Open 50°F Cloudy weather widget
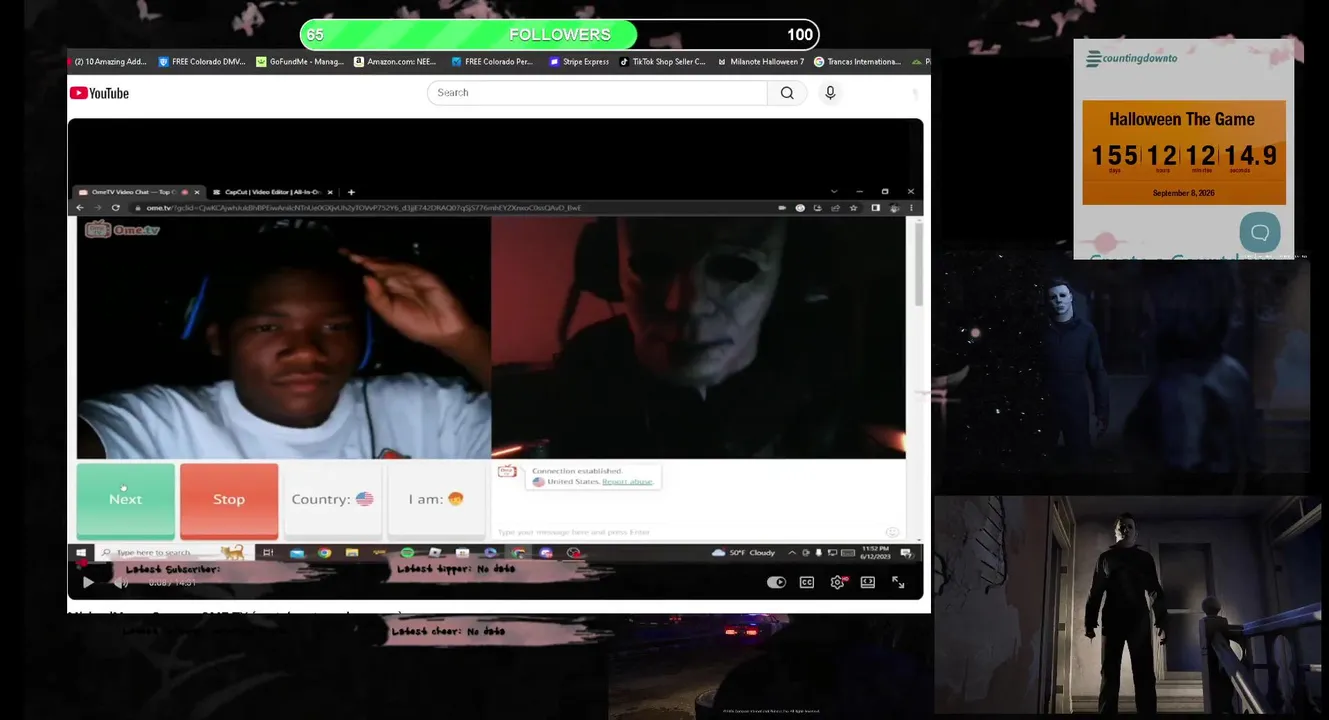The width and height of the screenshot is (1329, 720). point(745,552)
